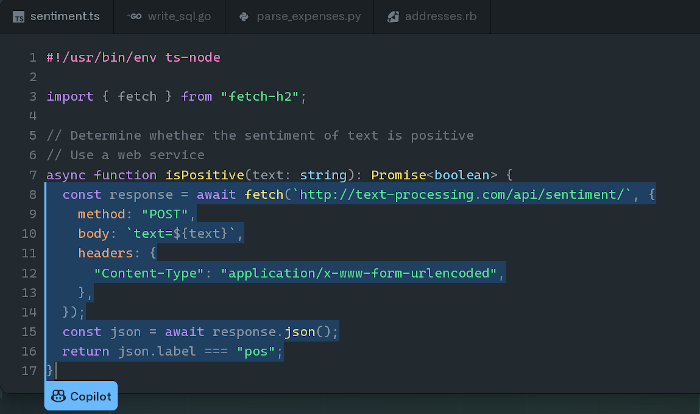This screenshot has height=414, width=700.
Task: Click the "application/x-www-form-urlencoded" string
Action: [358, 273]
